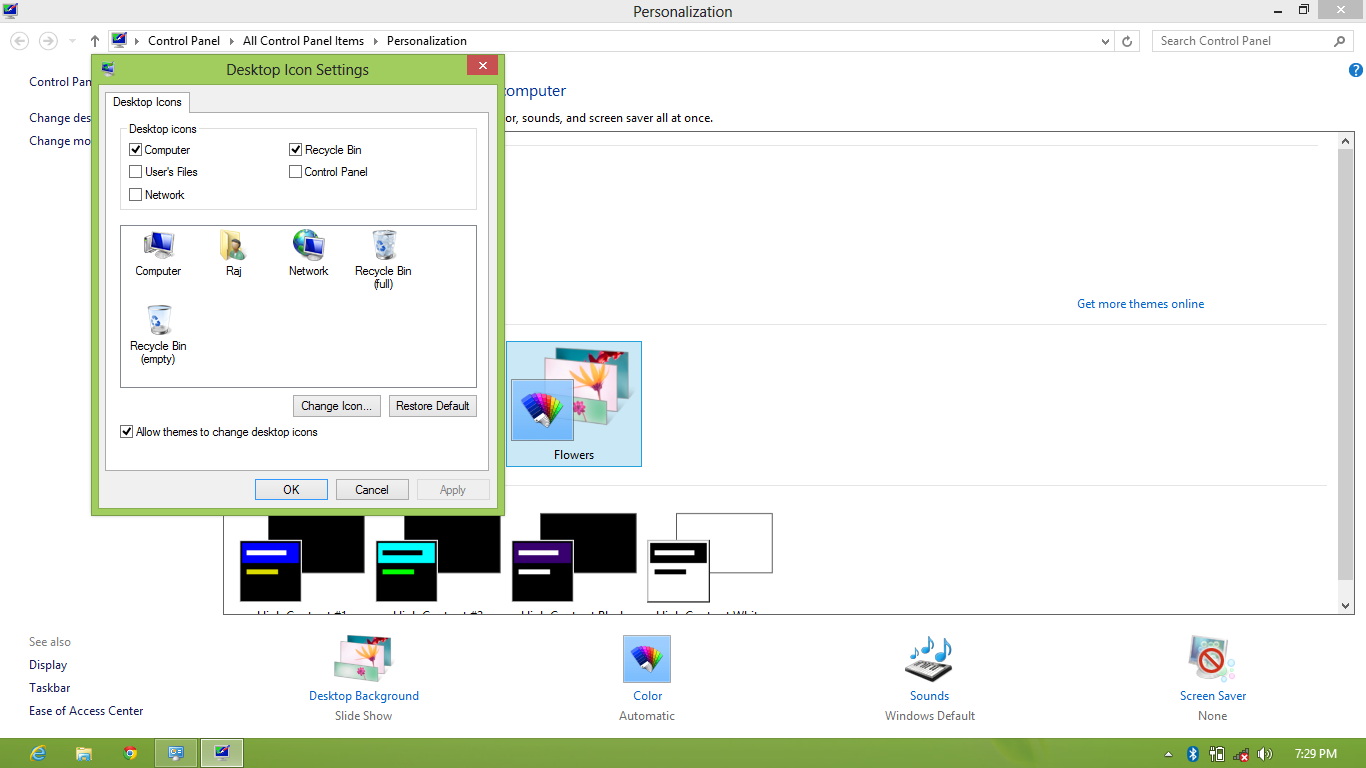The height and width of the screenshot is (768, 1366).
Task: Select the Desktop Icons tab
Action: [x=147, y=102]
